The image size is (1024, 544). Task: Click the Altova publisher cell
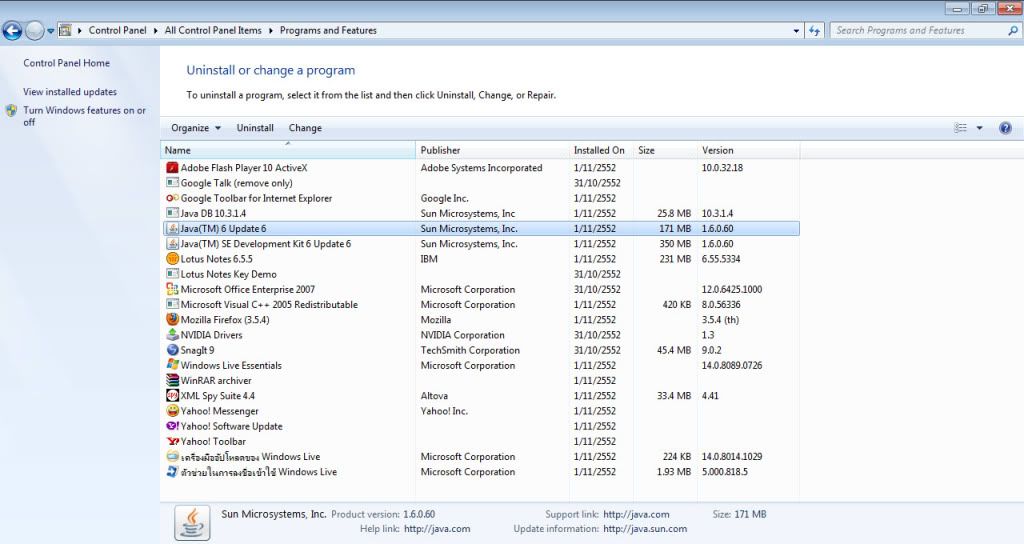click(434, 396)
